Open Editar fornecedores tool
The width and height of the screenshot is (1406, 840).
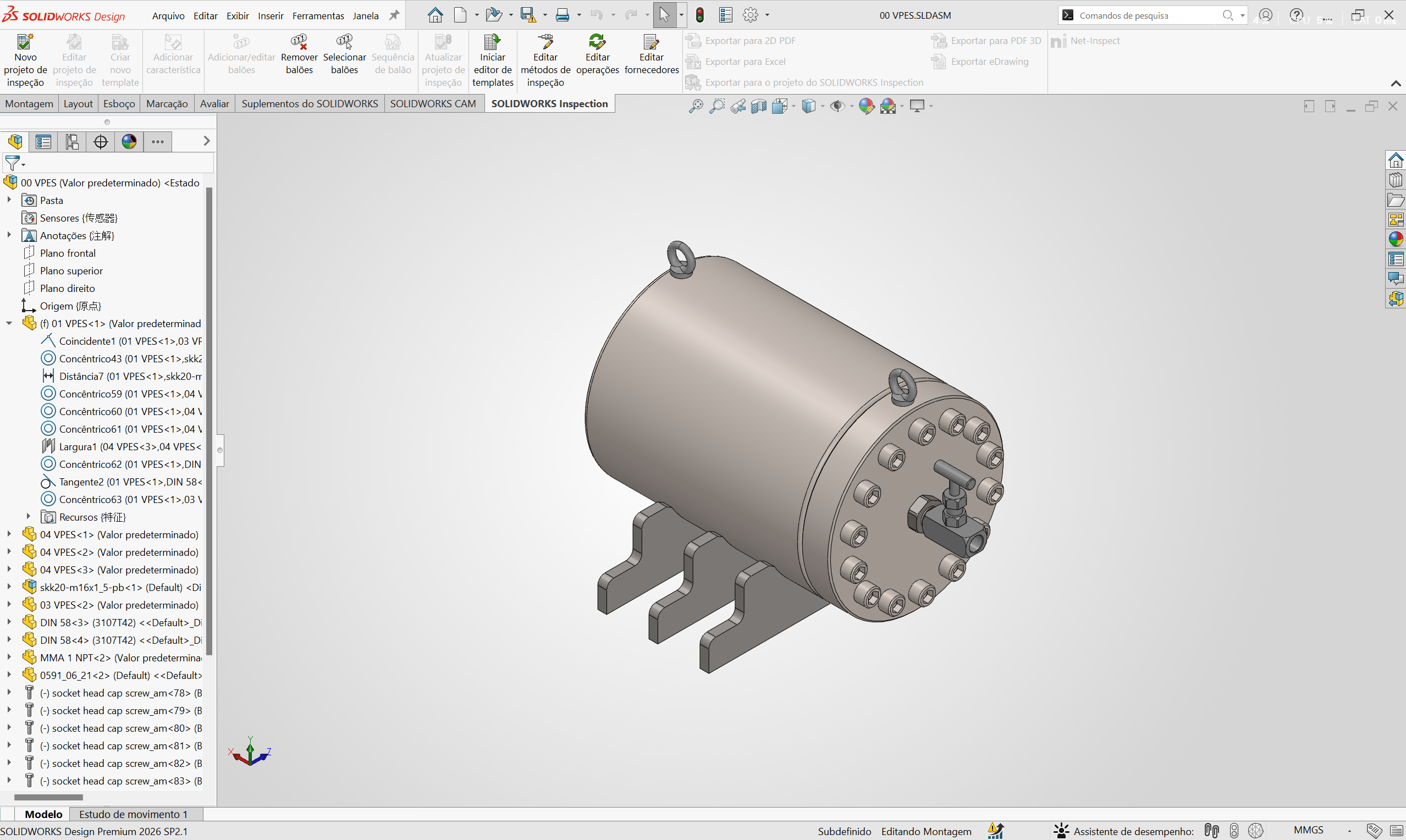click(652, 55)
